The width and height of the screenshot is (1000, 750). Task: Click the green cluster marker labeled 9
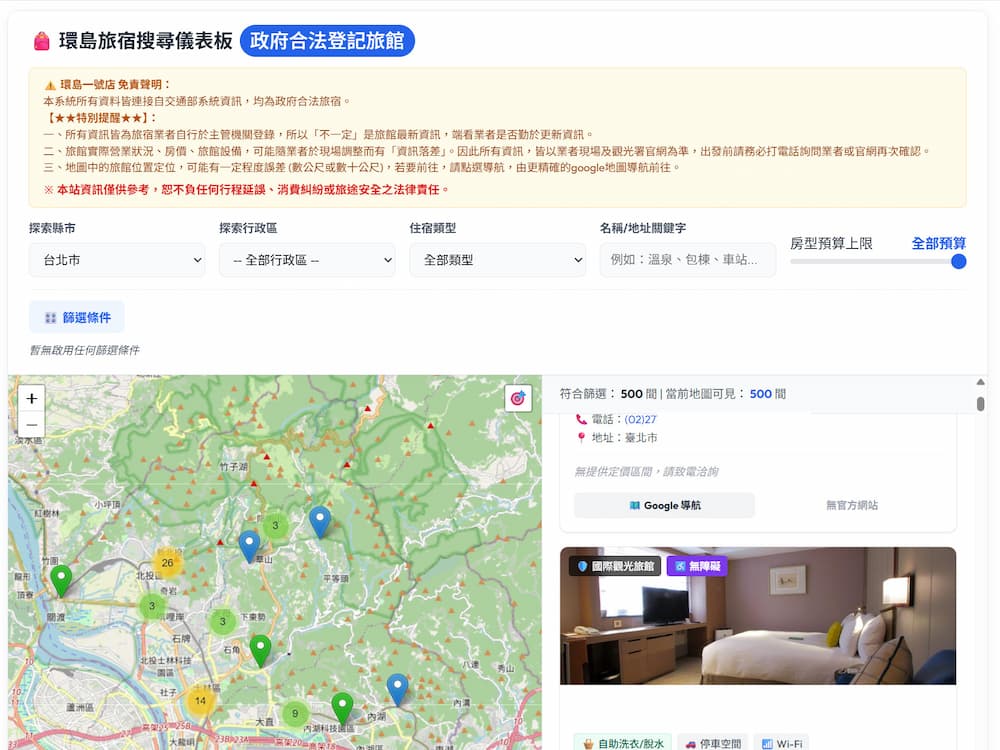(x=295, y=713)
